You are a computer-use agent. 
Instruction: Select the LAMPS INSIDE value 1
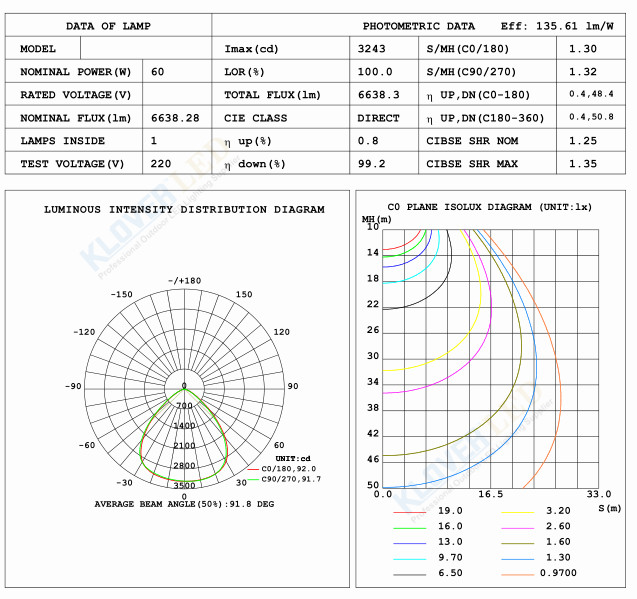(154, 141)
